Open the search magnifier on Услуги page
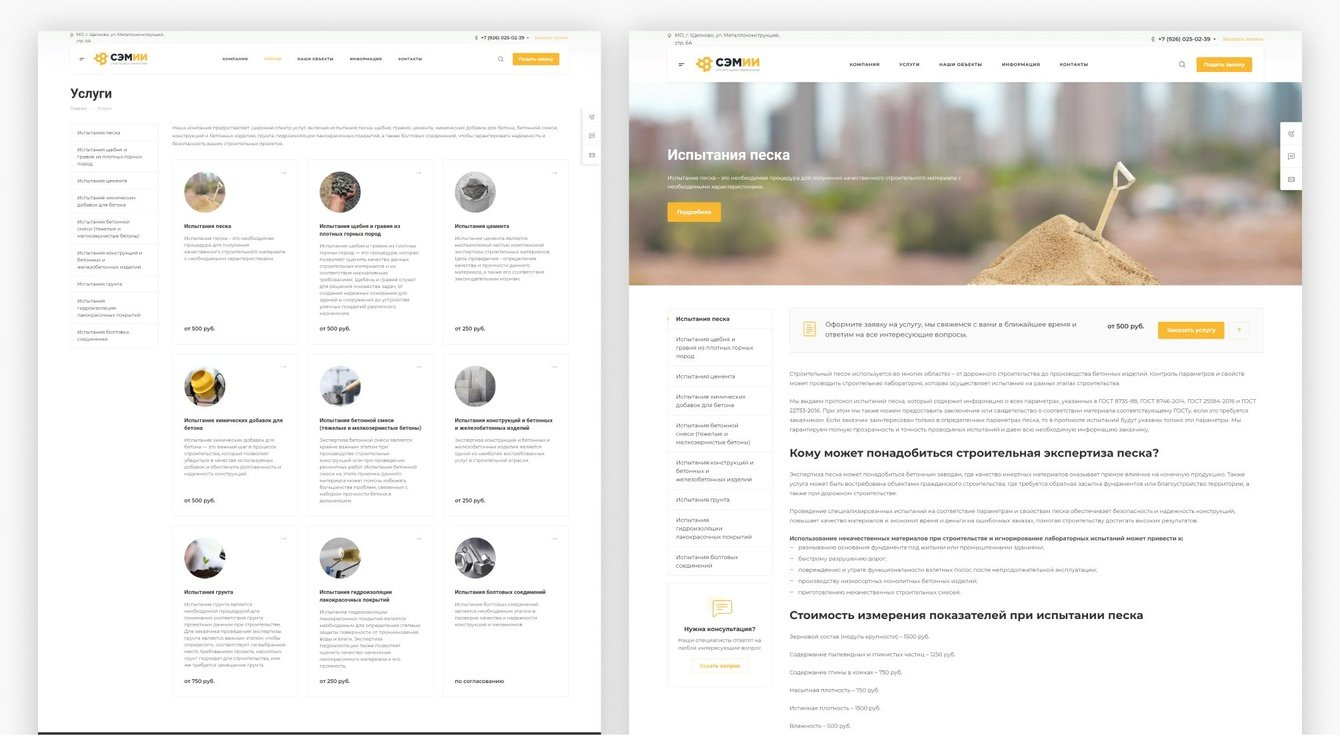 tap(501, 59)
